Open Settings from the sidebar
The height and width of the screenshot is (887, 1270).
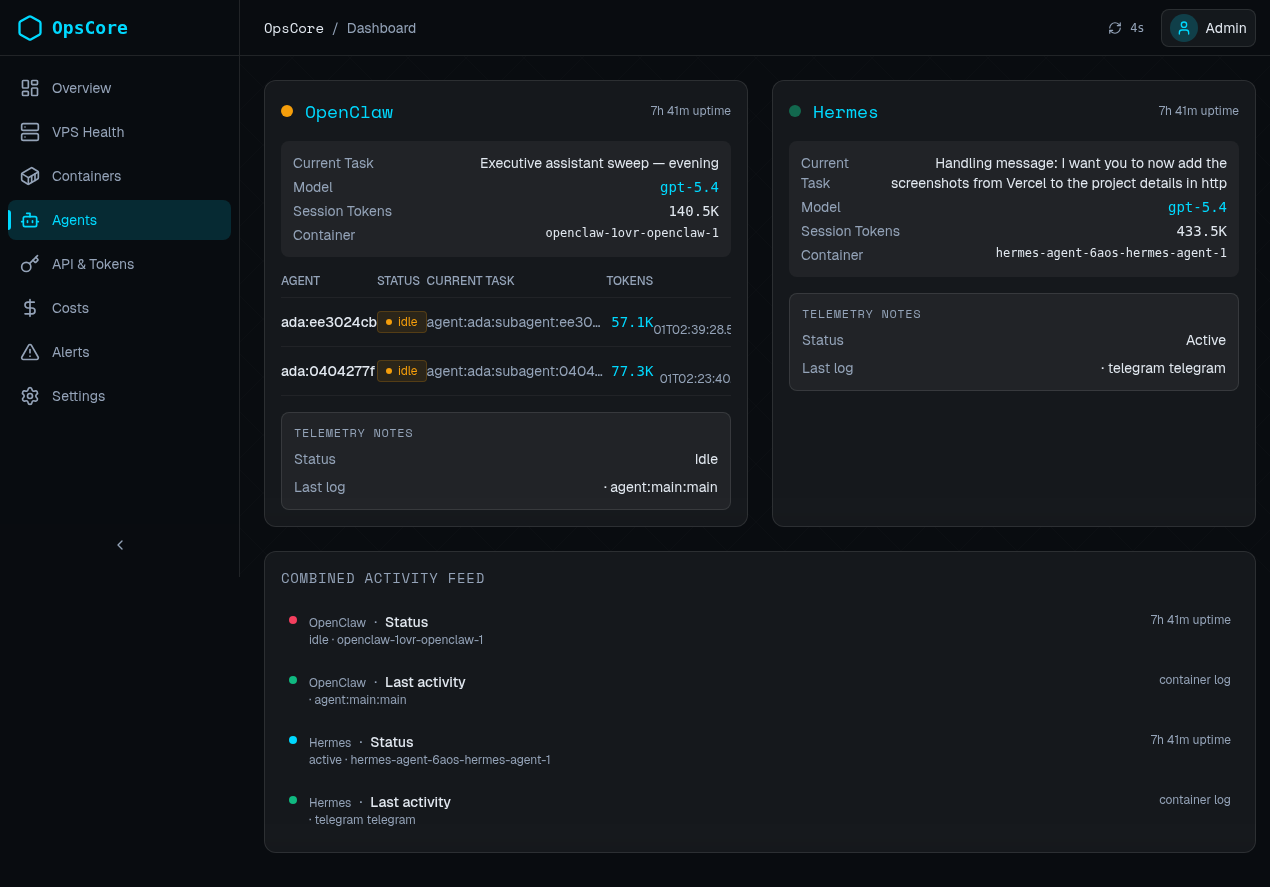pyautogui.click(x=119, y=396)
